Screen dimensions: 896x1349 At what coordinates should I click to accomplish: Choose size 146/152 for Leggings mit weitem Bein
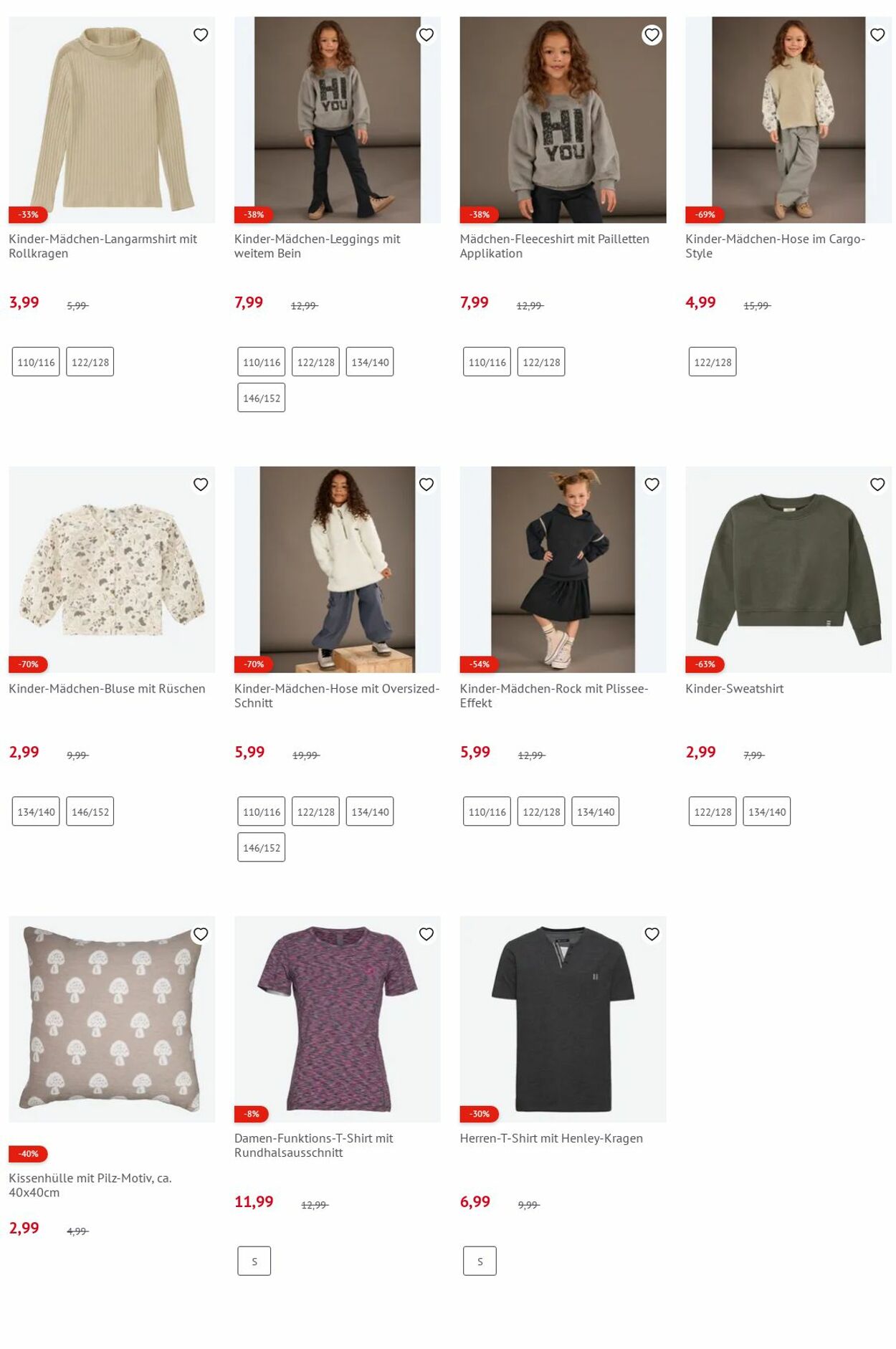(262, 398)
